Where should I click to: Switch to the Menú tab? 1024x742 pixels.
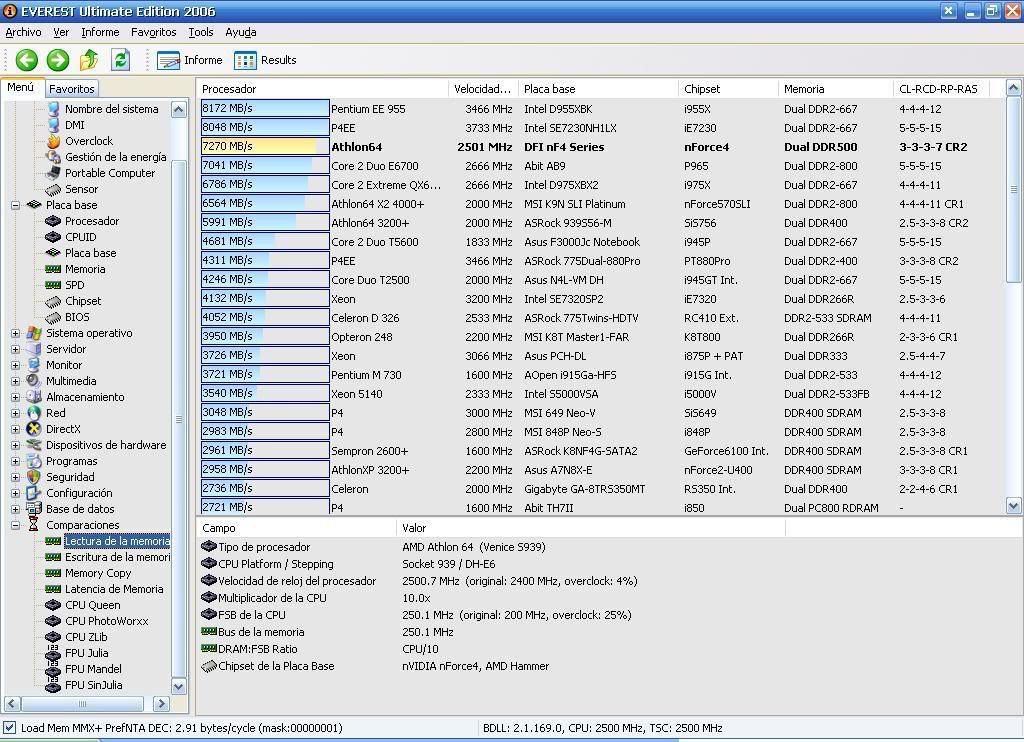21,88
